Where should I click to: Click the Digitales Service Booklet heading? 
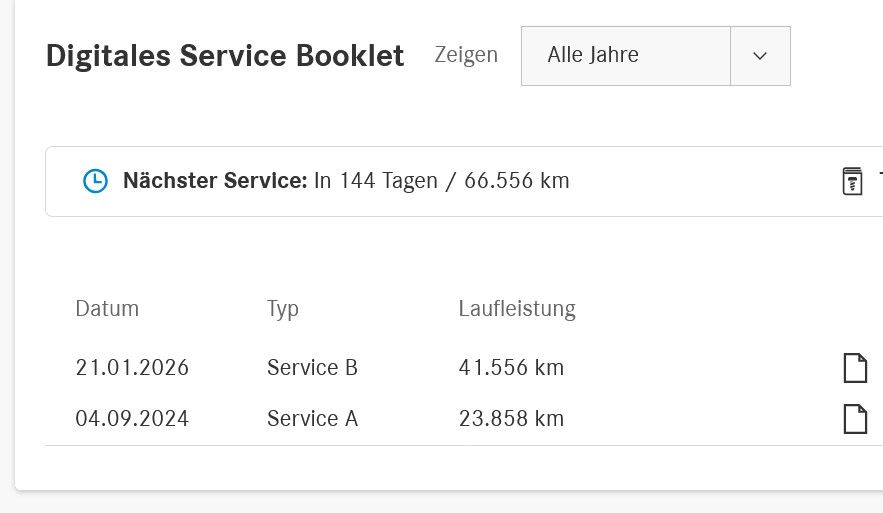225,56
